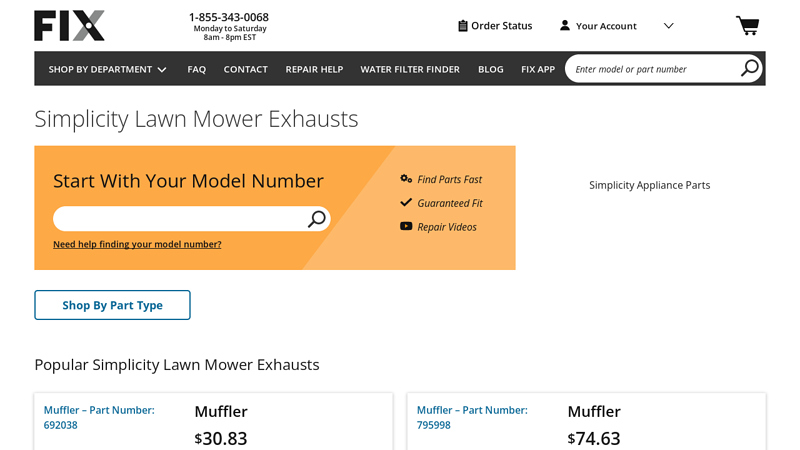The height and width of the screenshot is (450, 800).
Task: Open the Simplicity Appliance Parts link
Action: click(x=649, y=185)
